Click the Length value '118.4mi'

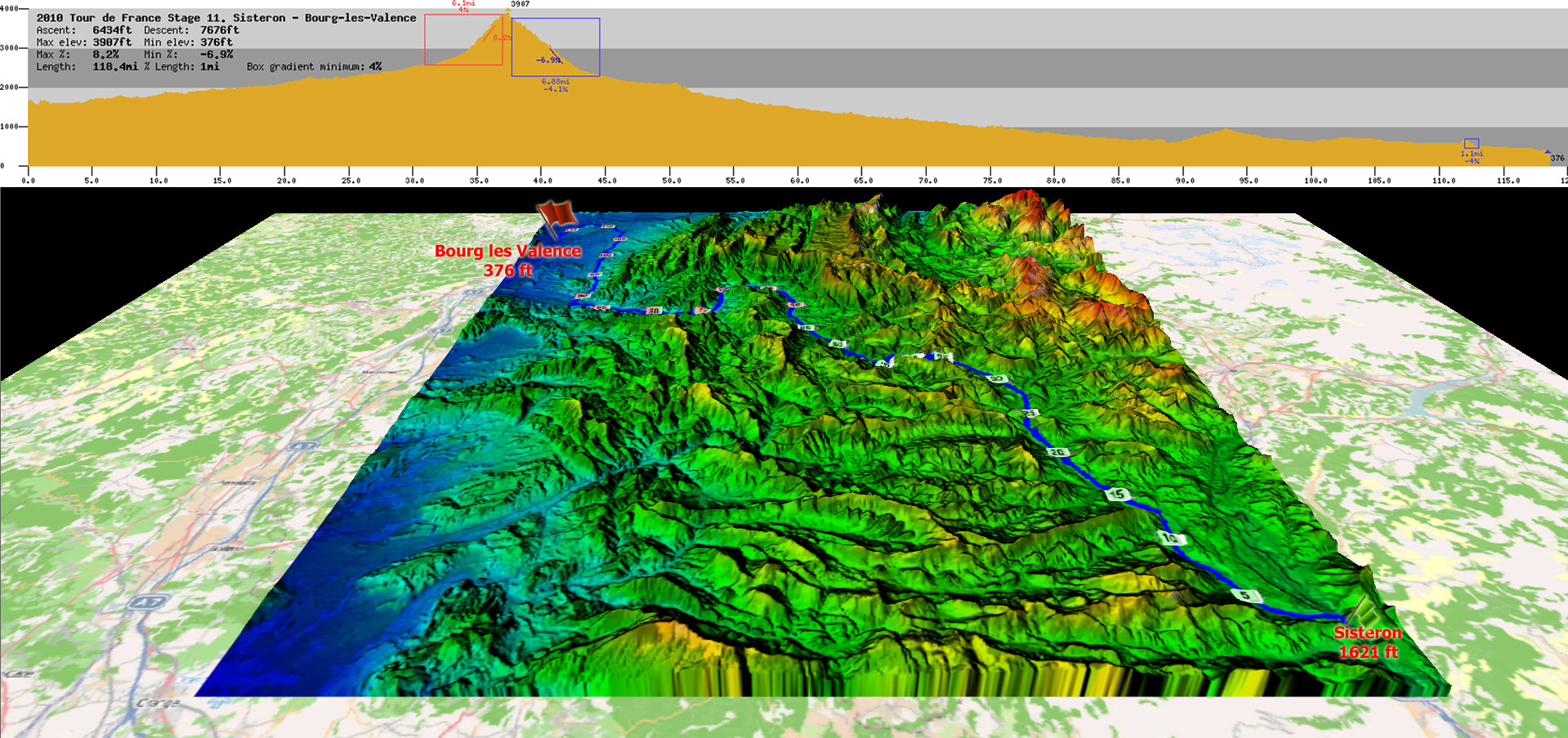coord(115,66)
